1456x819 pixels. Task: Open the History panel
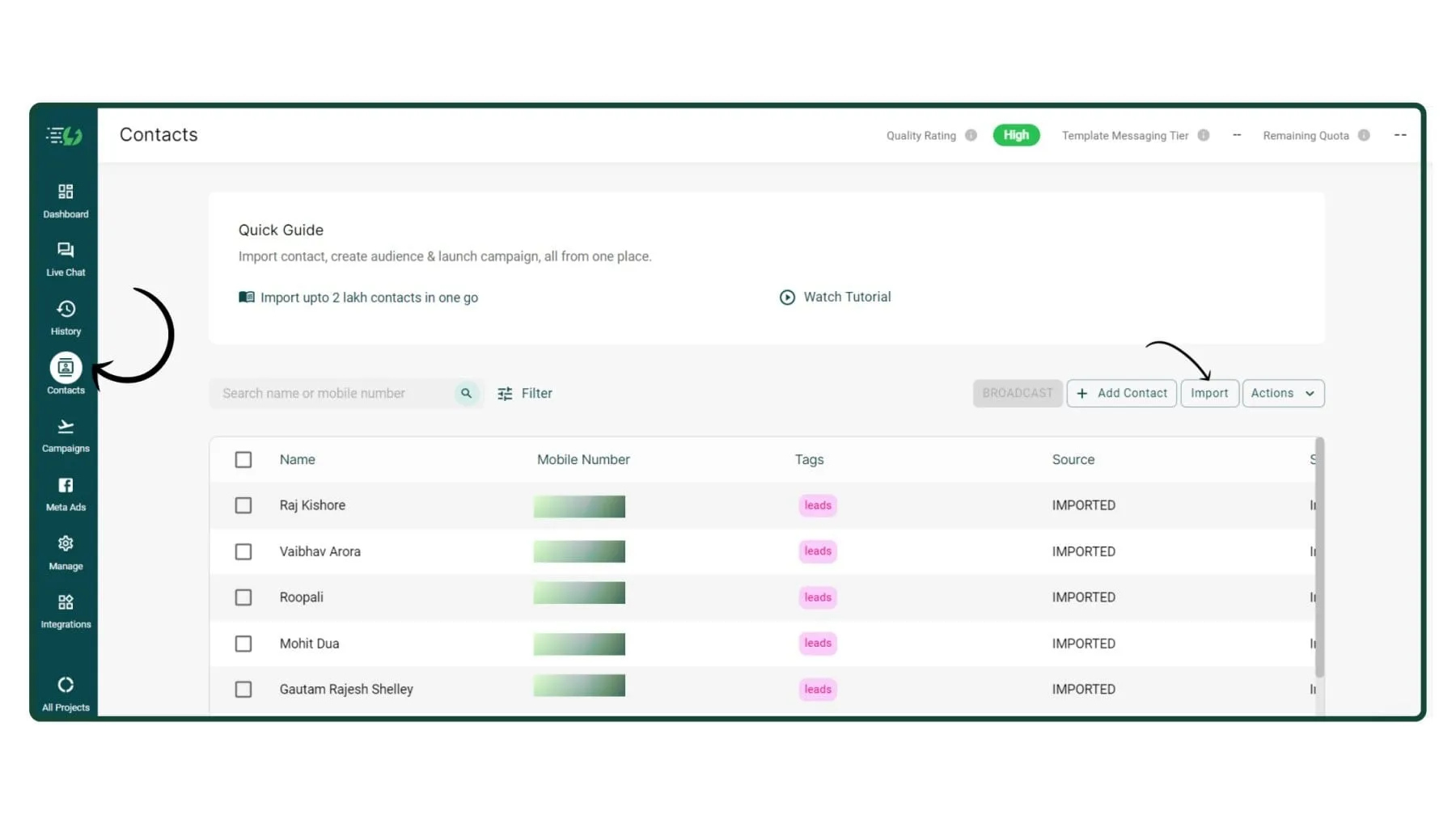click(x=65, y=317)
